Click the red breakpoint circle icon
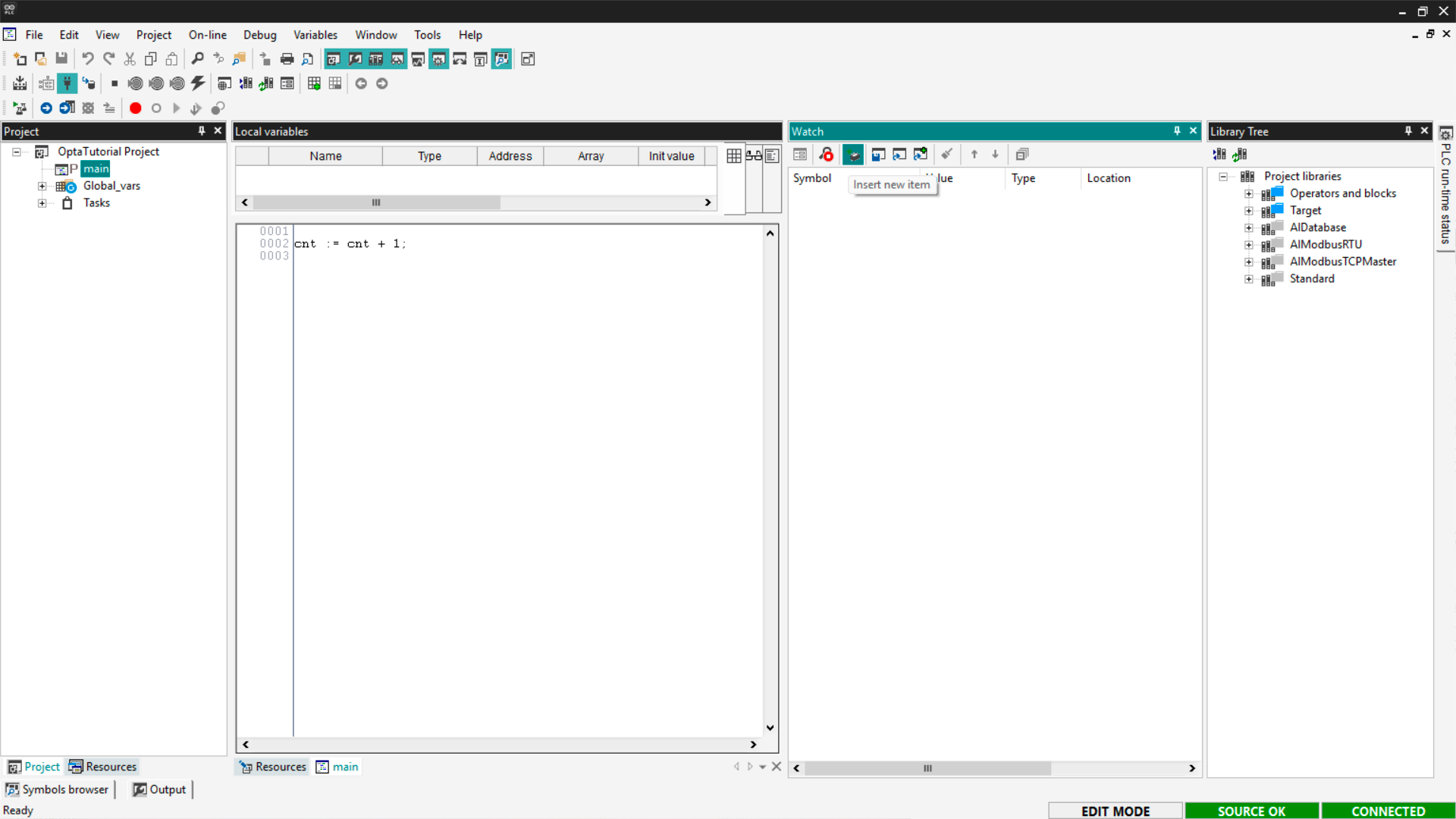 [x=135, y=108]
